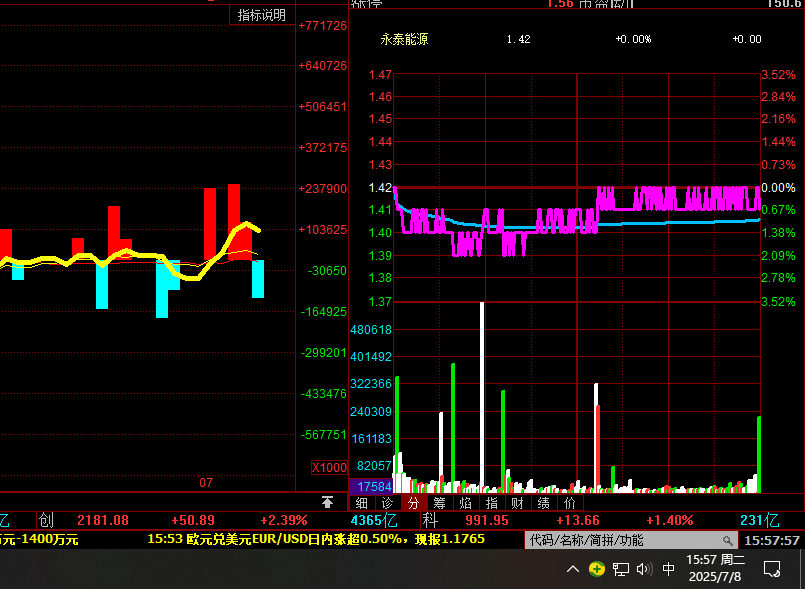The width and height of the screenshot is (805, 589).
Task: Open the 焰 tab
Action: [x=466, y=503]
